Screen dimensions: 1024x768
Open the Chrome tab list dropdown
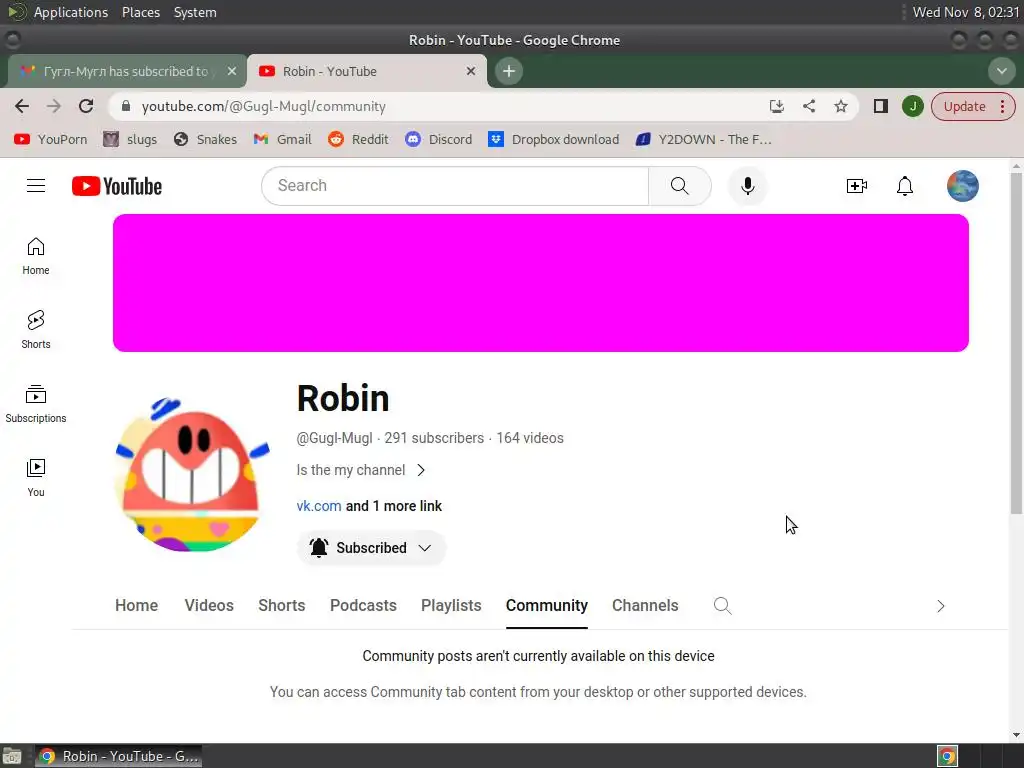[1001, 71]
